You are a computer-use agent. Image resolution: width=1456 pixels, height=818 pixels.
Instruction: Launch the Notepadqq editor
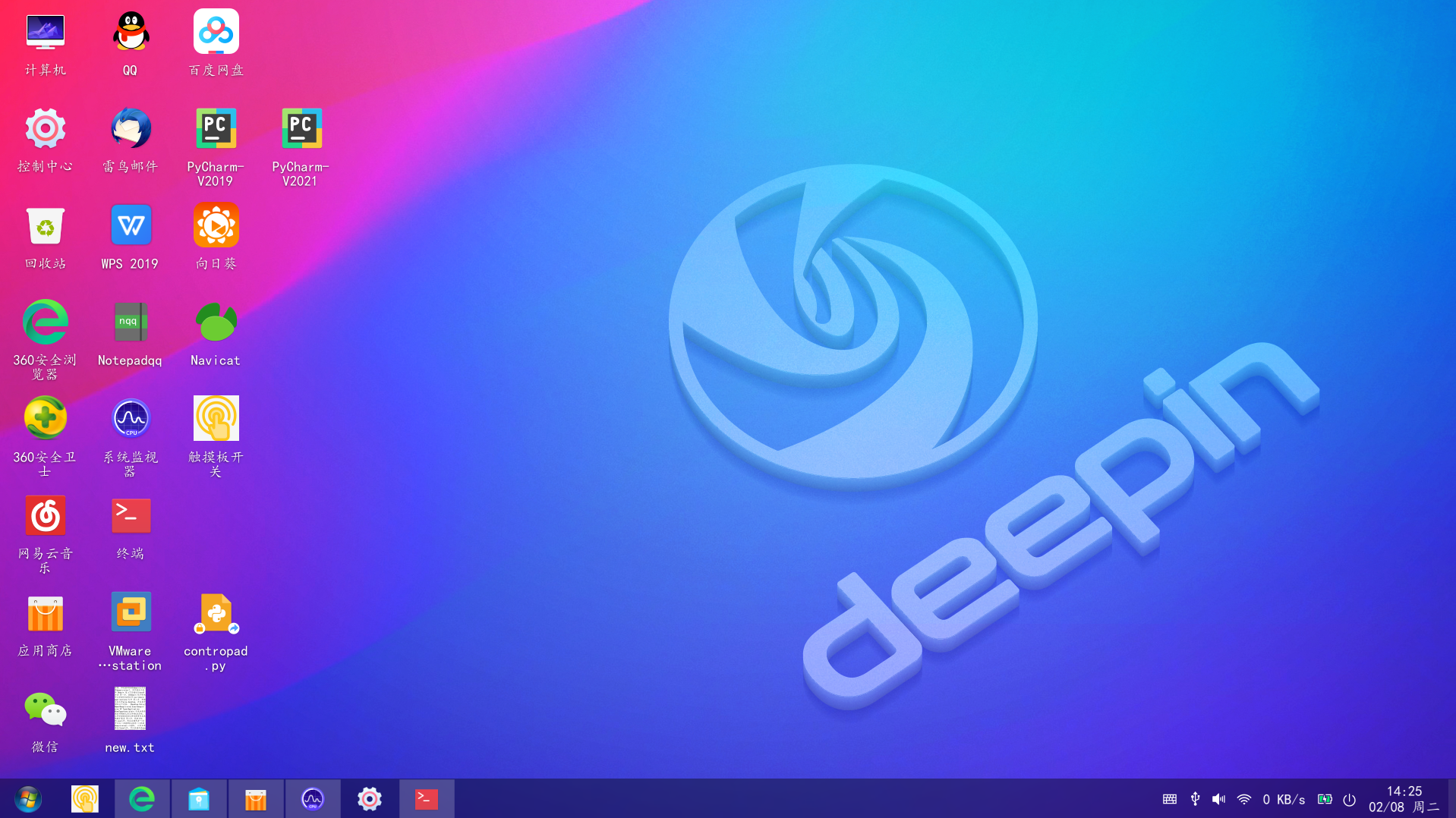(130, 322)
